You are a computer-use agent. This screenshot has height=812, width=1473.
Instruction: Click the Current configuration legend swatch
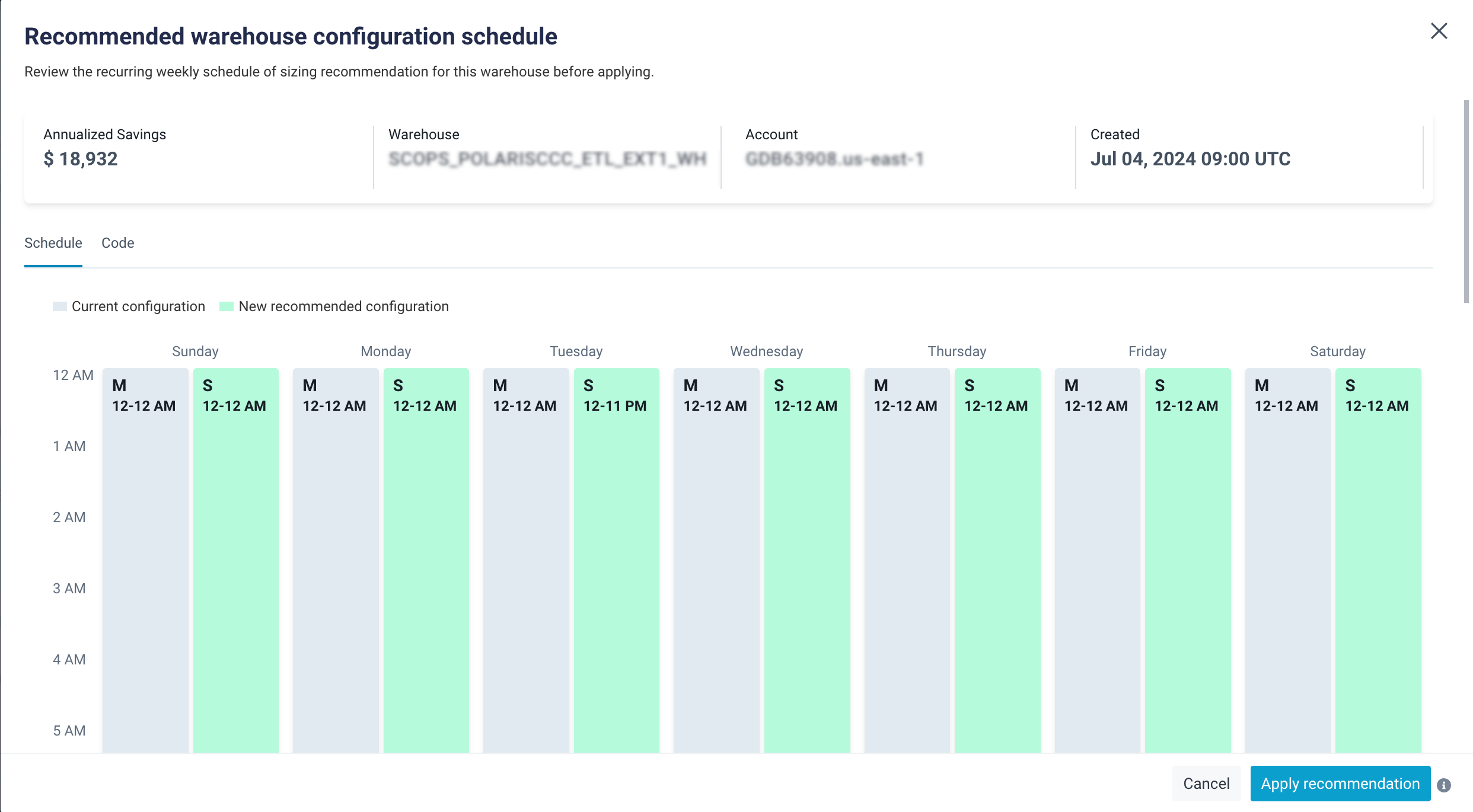tap(60, 306)
